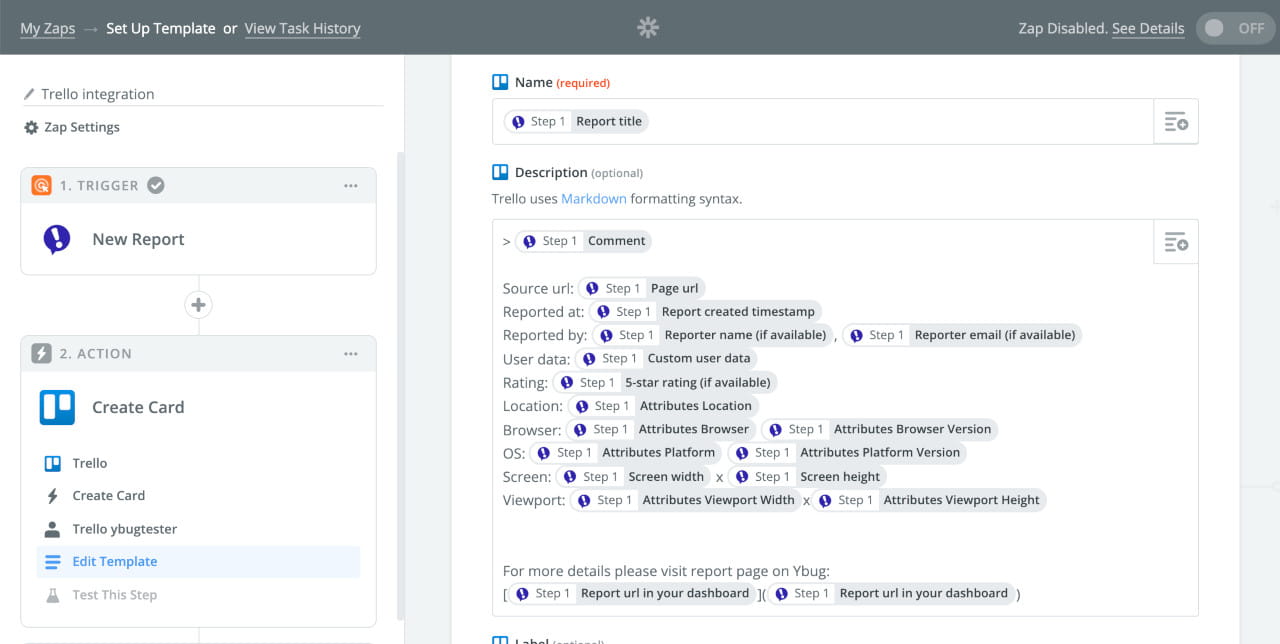The width and height of the screenshot is (1280, 644).
Task: Select Reporter name (if available) token
Action: [x=713, y=335]
